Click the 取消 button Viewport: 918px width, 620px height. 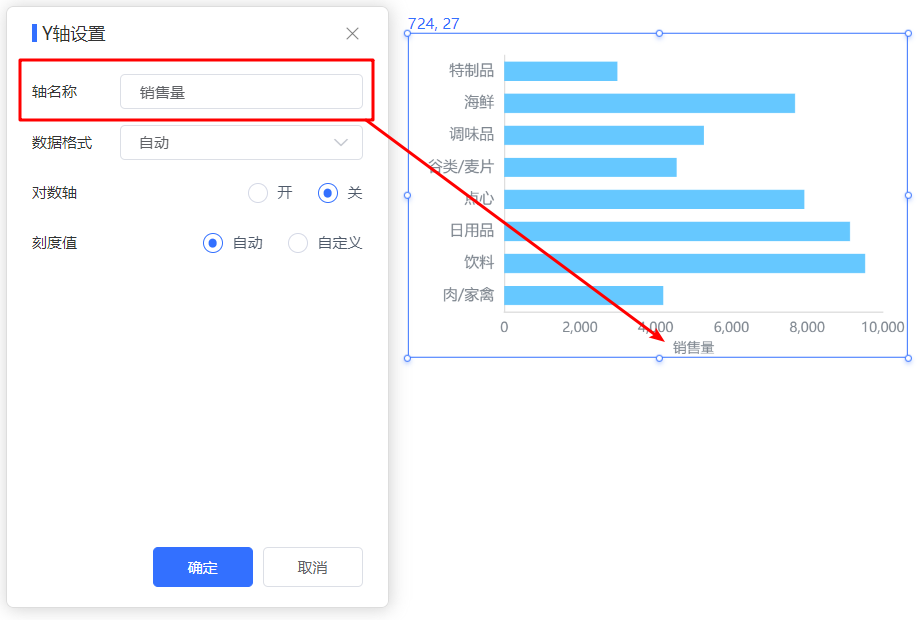[x=313, y=567]
